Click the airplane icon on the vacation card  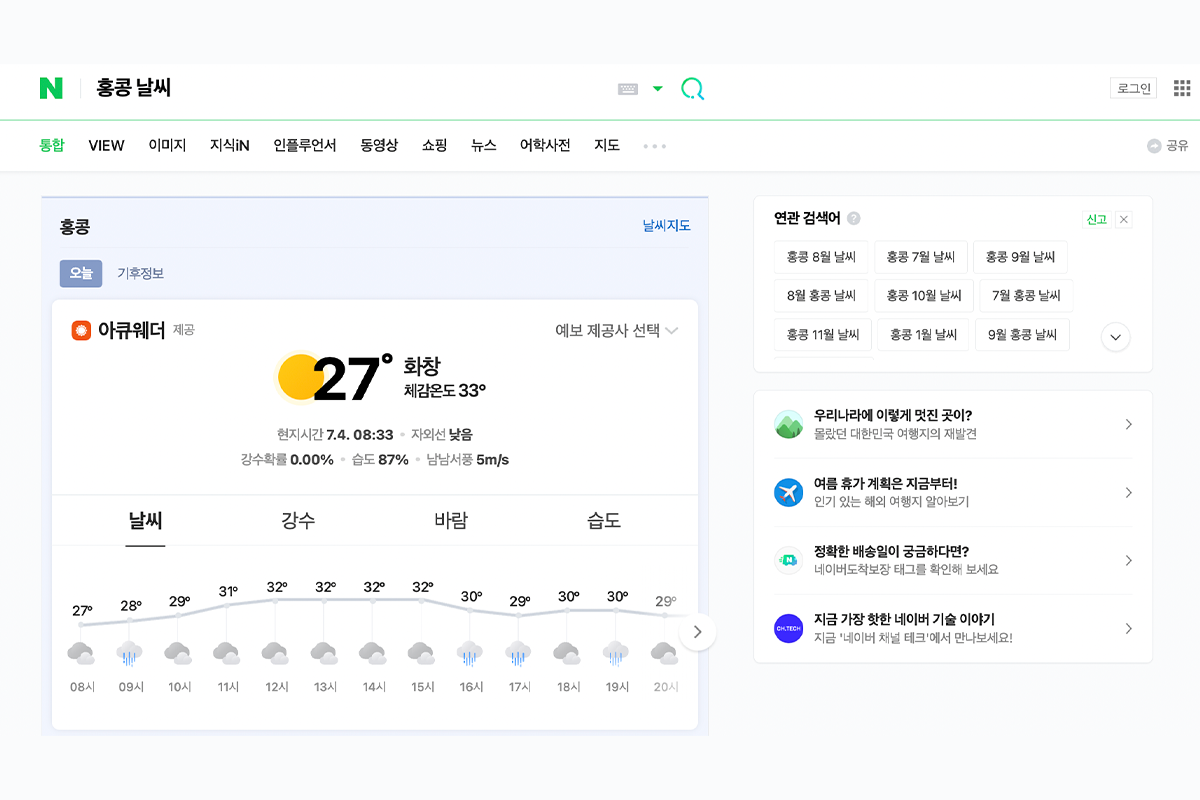tap(788, 492)
